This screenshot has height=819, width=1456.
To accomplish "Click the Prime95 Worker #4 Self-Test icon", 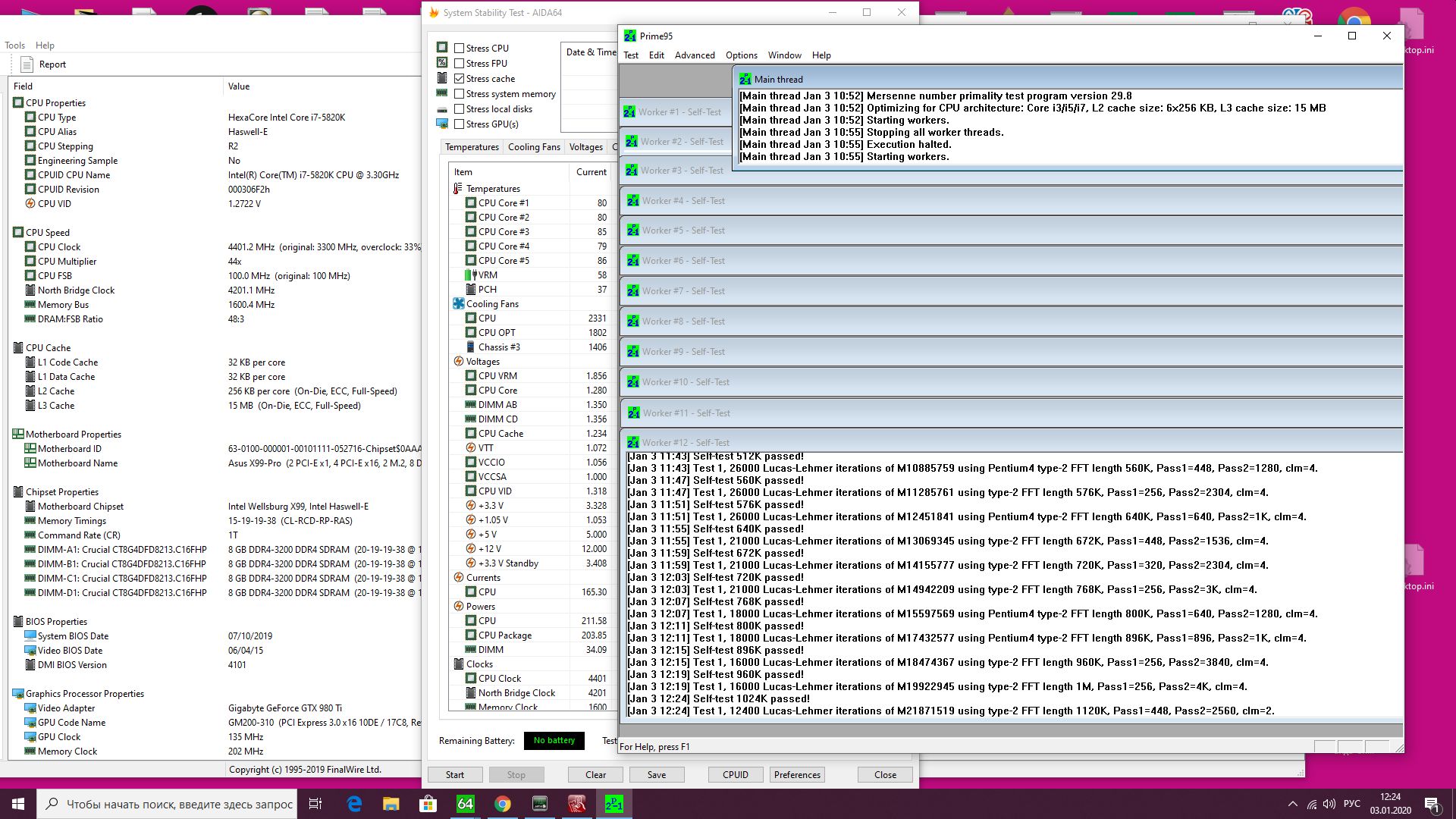I will pos(632,201).
